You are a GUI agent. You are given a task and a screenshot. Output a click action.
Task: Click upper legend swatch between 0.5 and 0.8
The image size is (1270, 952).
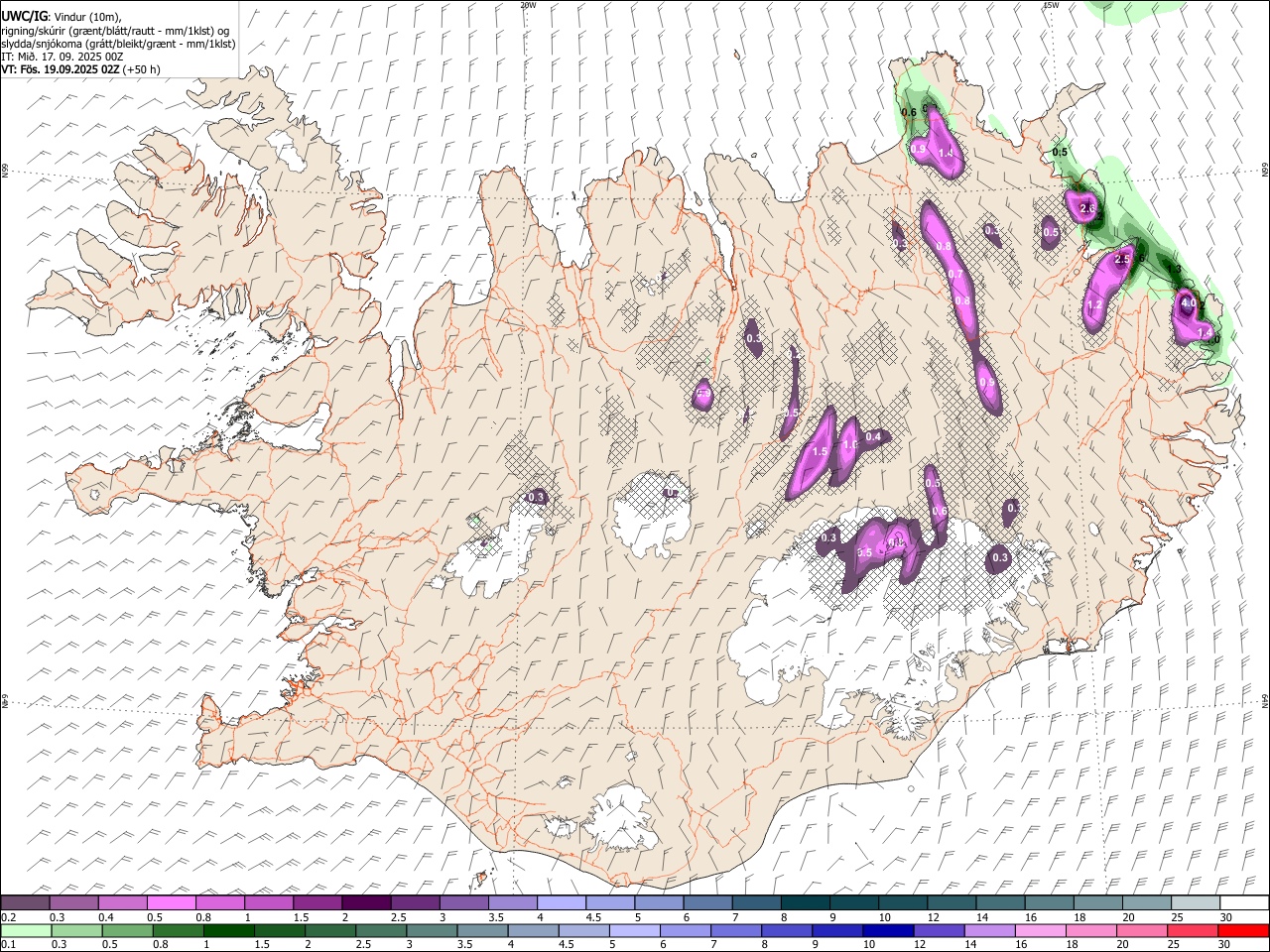click(172, 902)
